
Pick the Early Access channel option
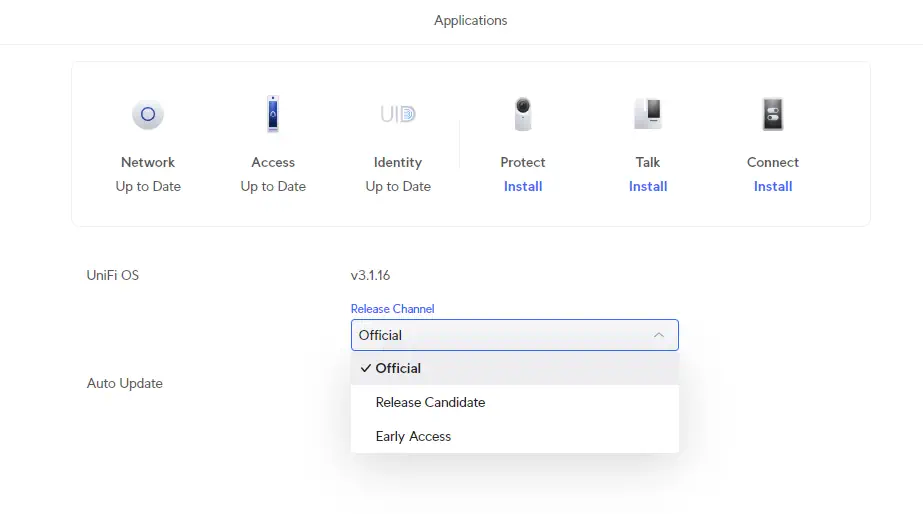(x=413, y=436)
